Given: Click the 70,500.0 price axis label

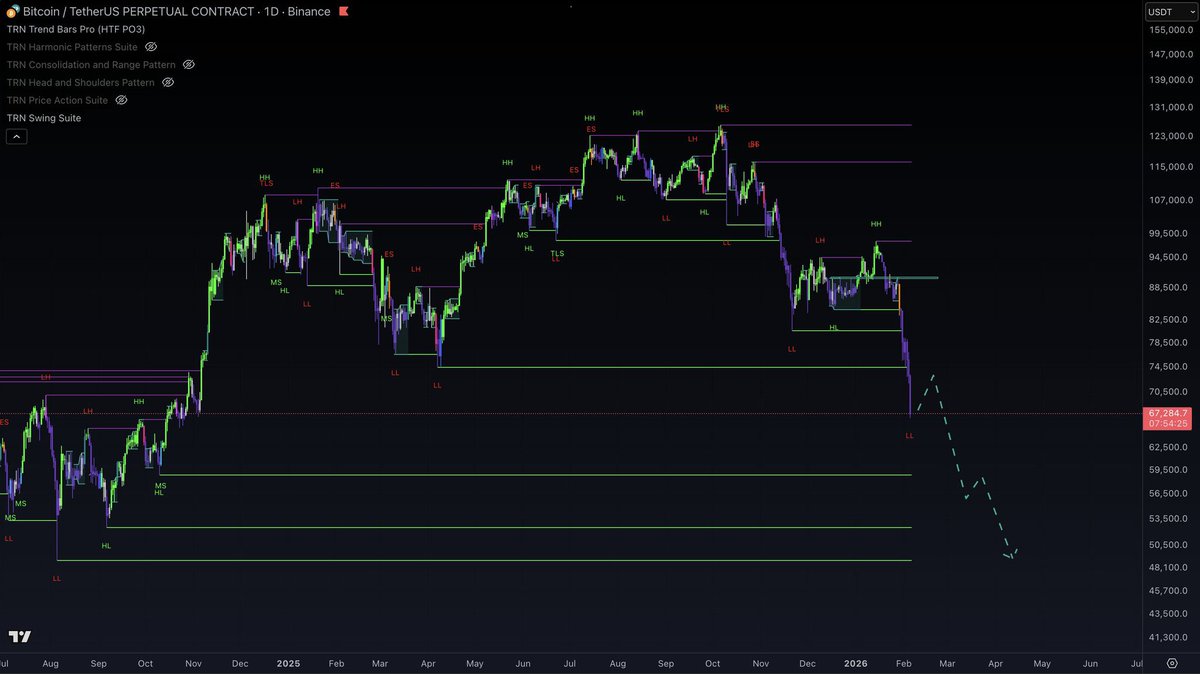Looking at the screenshot, I should [x=1168, y=391].
